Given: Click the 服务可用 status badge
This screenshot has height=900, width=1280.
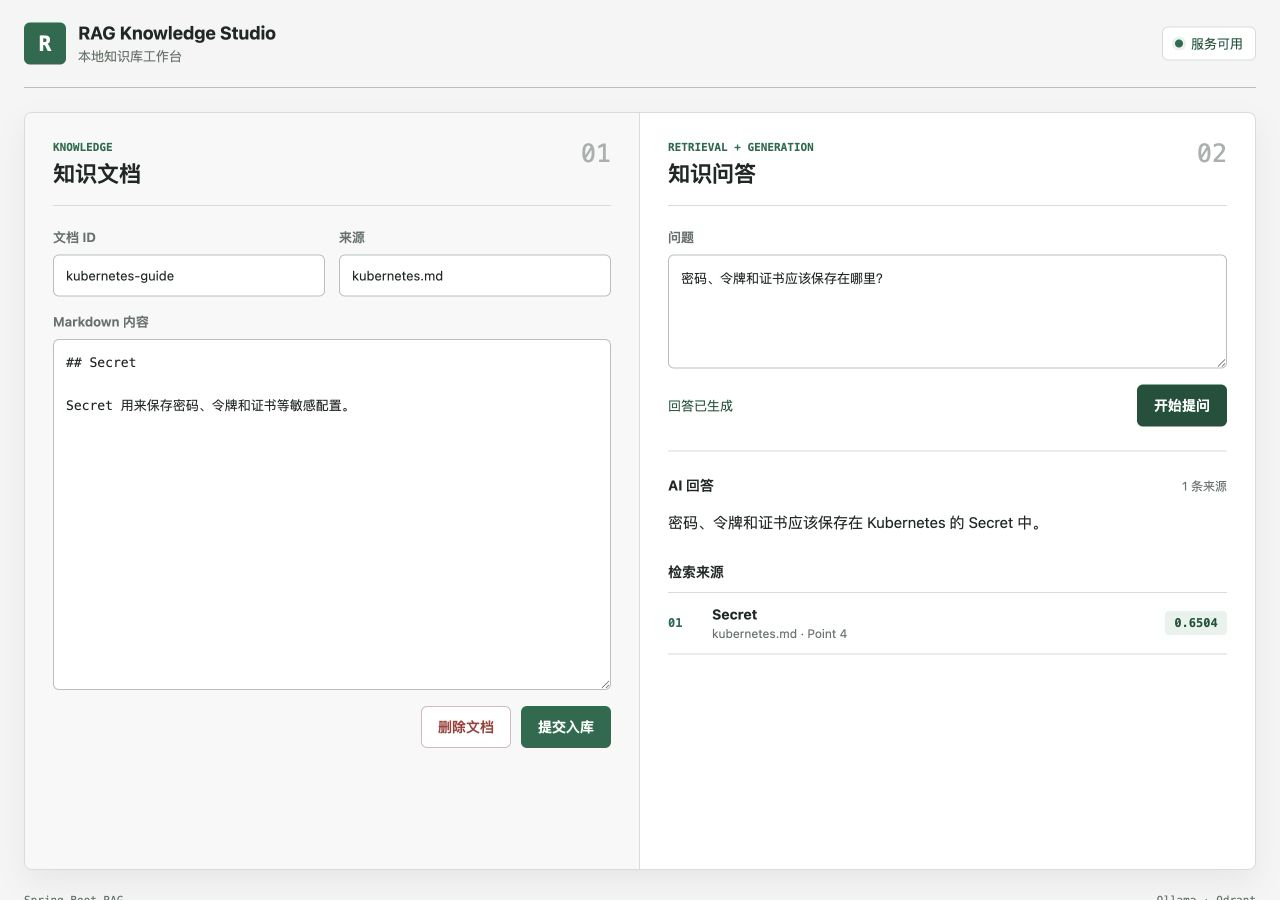Looking at the screenshot, I should (1208, 44).
